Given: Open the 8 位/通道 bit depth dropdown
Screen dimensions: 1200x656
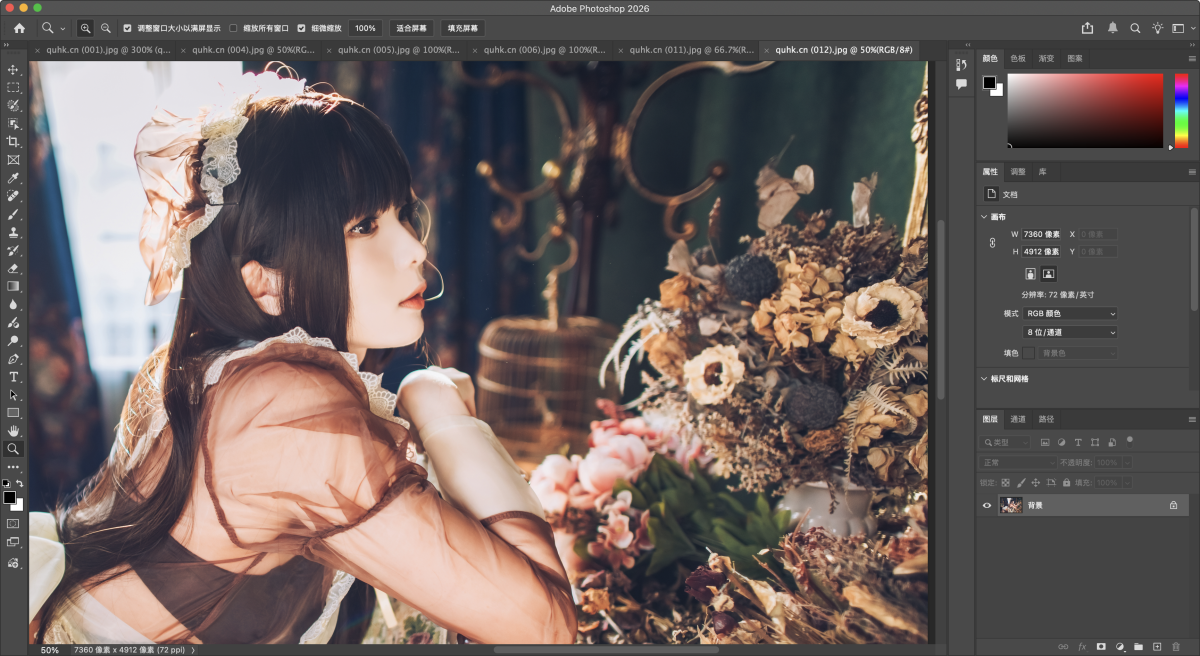Looking at the screenshot, I should [1070, 332].
